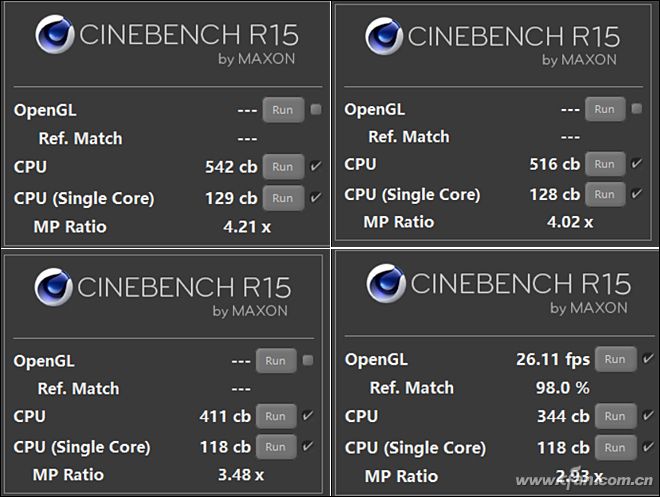The width and height of the screenshot is (660, 497).
Task: Select the 4.21 x MP Ratio value
Action: [247, 227]
